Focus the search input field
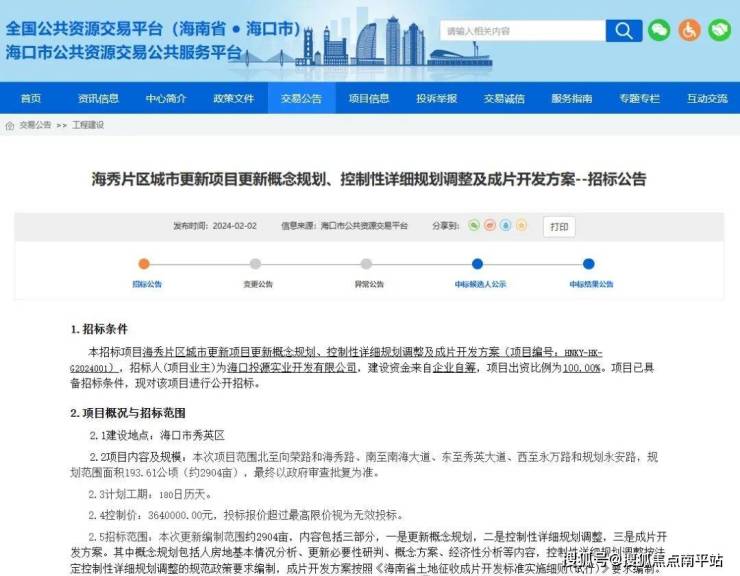The height and width of the screenshot is (576, 740). coord(520,31)
